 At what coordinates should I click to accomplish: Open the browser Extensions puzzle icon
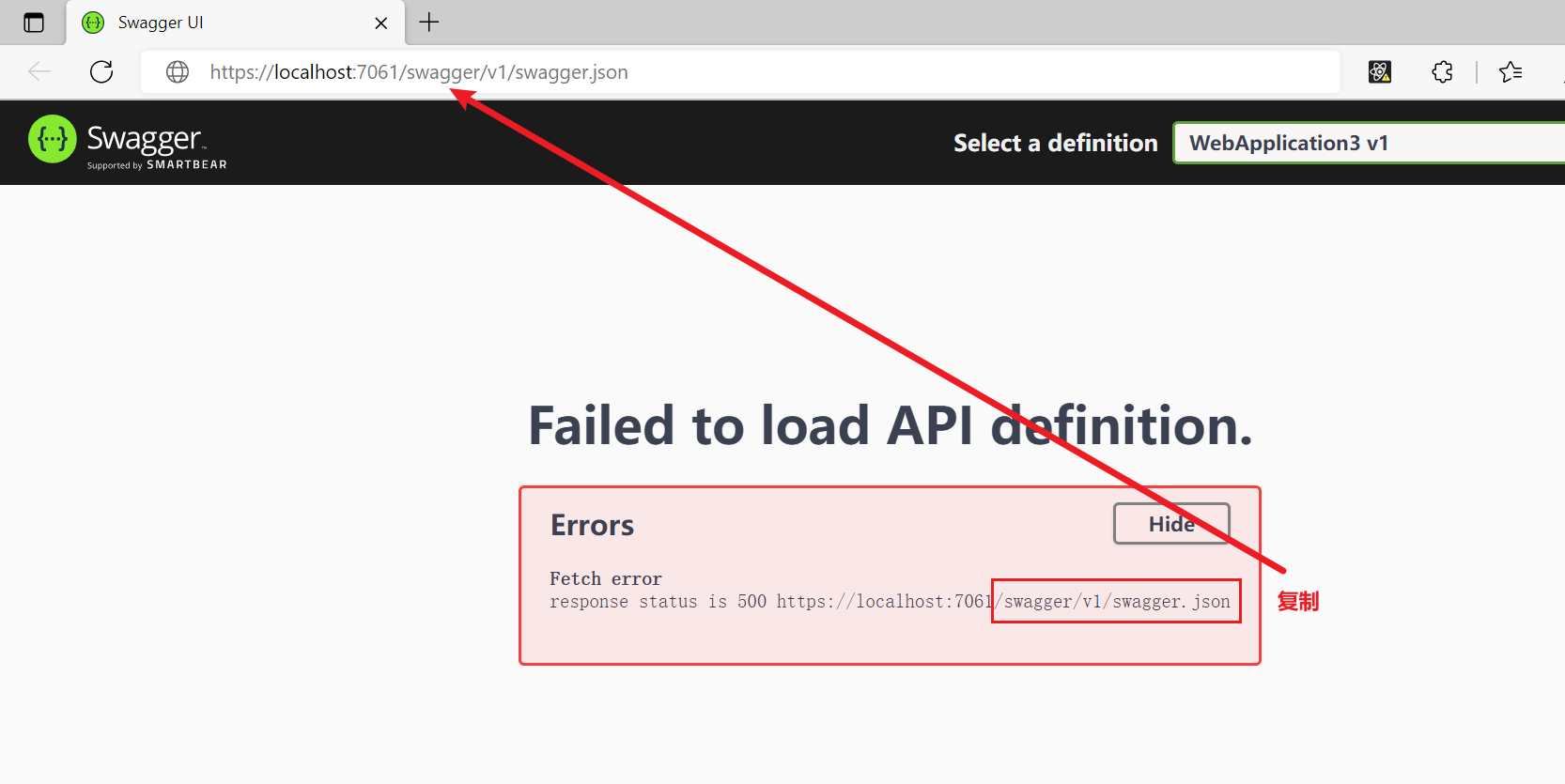(1442, 72)
